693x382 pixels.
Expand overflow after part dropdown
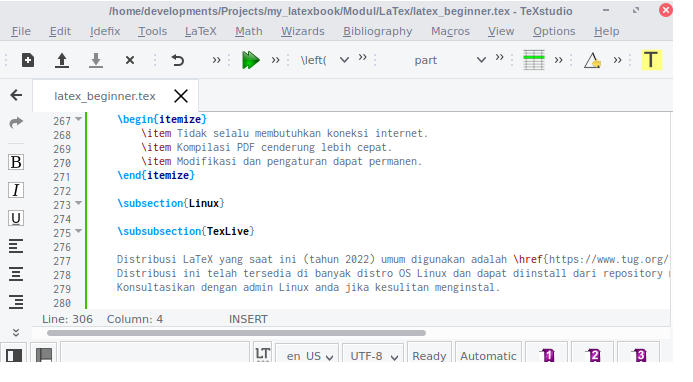pos(499,57)
